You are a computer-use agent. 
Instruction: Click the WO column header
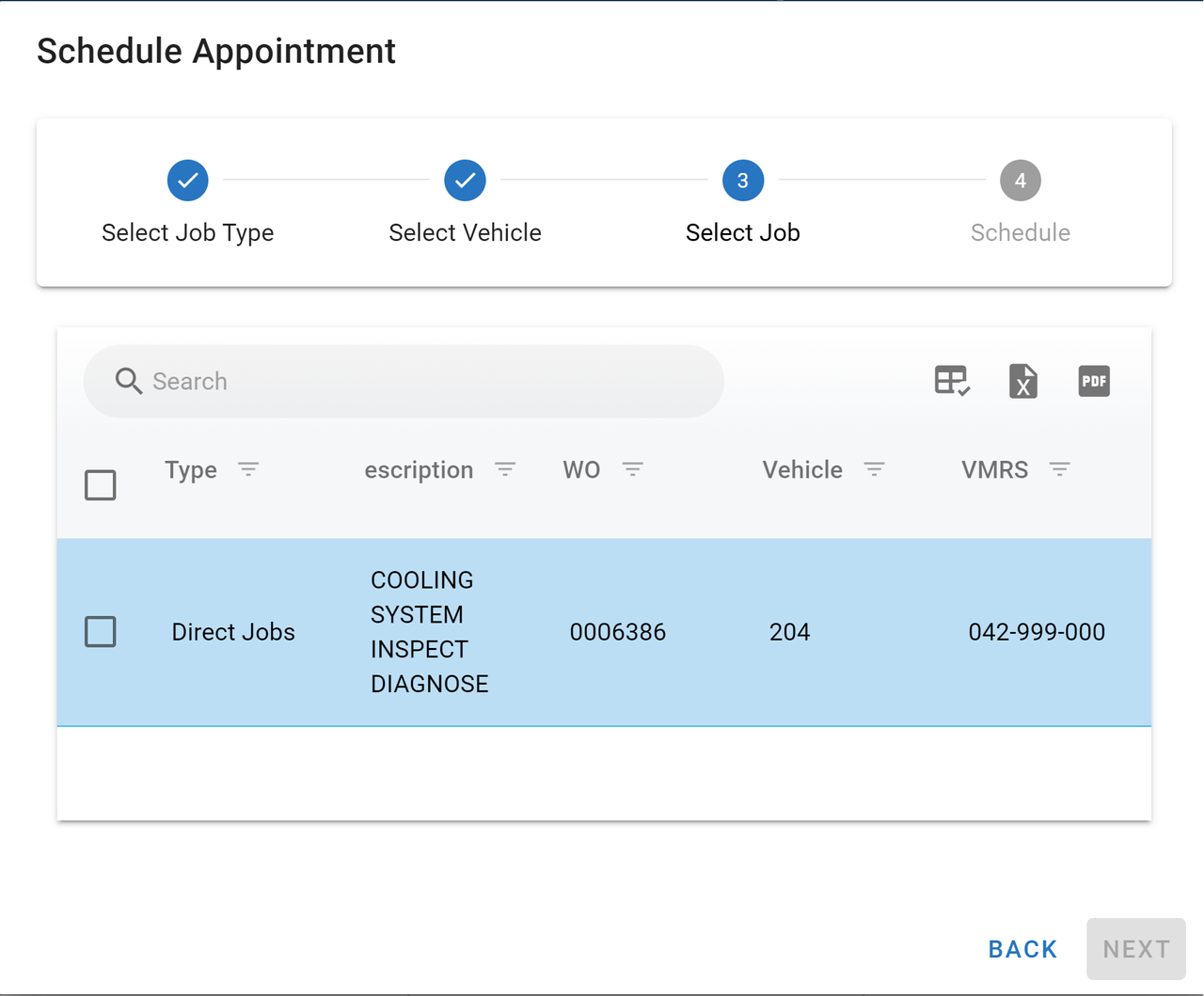coord(581,470)
